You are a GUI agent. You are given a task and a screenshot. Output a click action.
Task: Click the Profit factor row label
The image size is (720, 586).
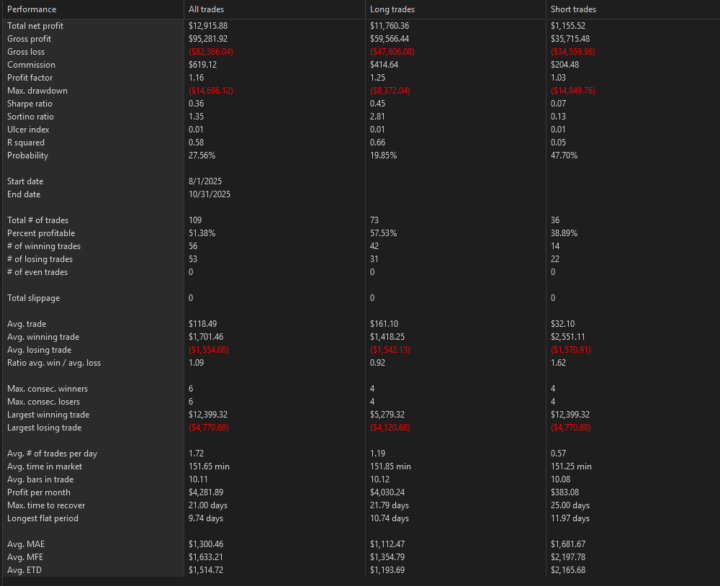click(x=30, y=78)
